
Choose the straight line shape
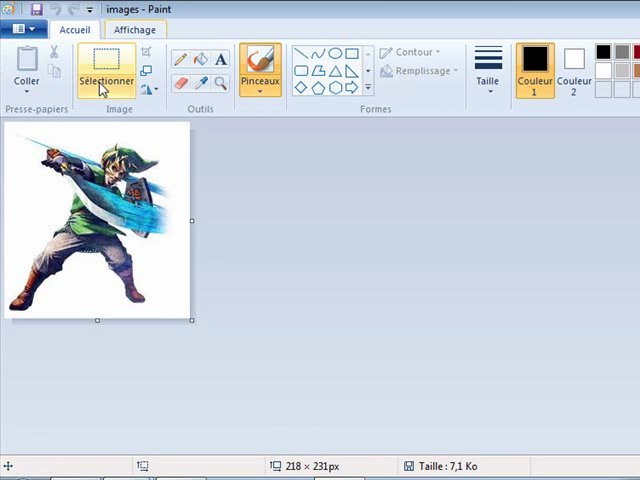301,53
